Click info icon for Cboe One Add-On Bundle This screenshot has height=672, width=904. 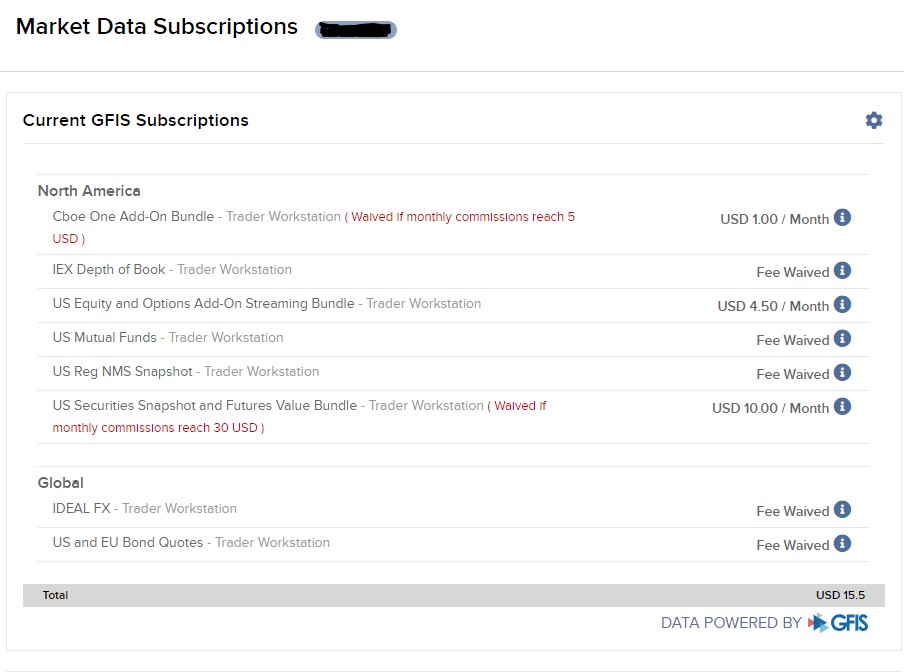842,217
